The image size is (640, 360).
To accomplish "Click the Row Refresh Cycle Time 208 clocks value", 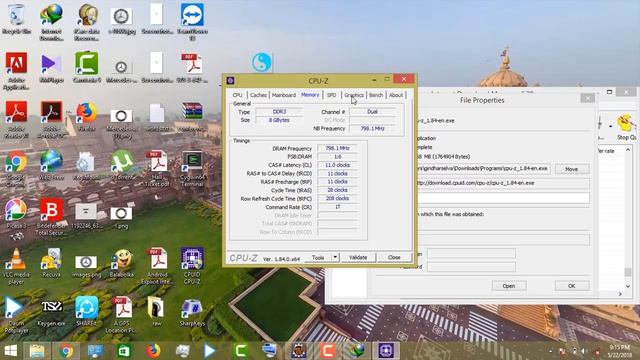I will [x=337, y=198].
